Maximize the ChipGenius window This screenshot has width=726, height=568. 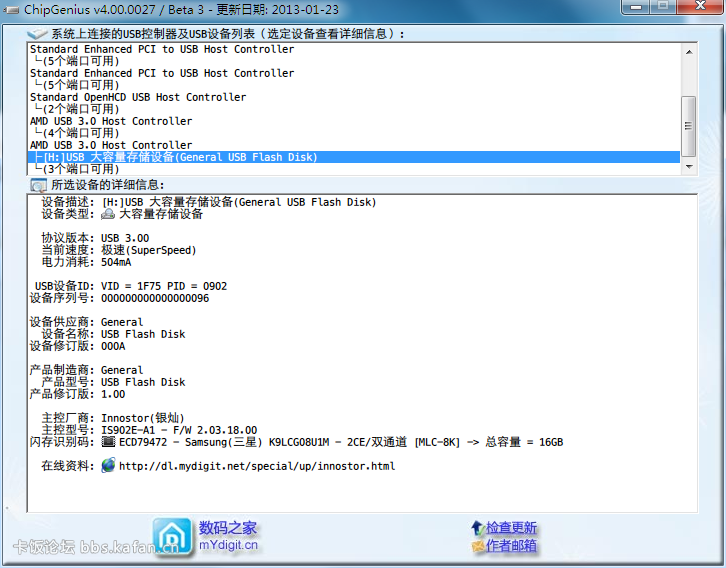(663, 6)
